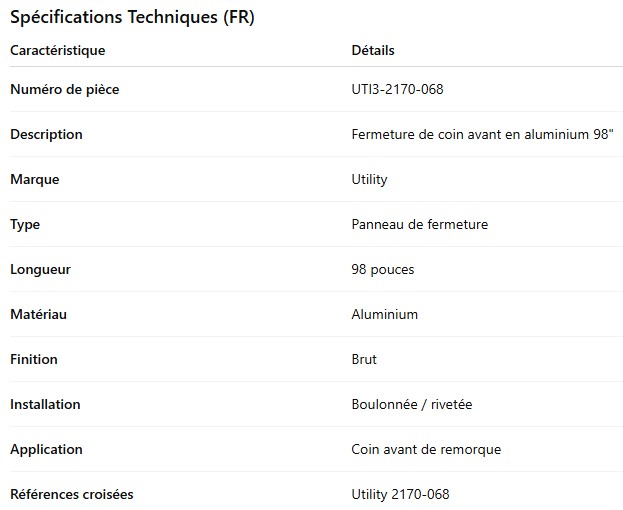
Task: Click the Spécifications Techniques (FR) heading
Action: [132, 18]
